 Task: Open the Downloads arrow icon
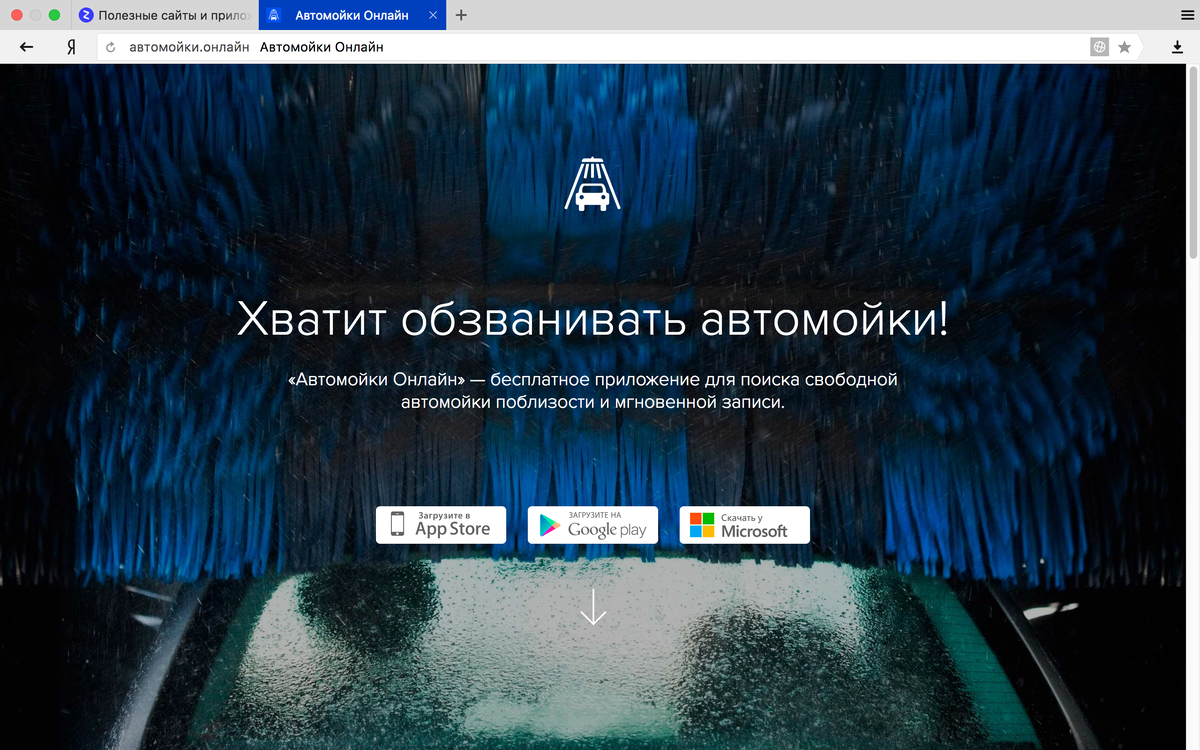pos(1177,46)
